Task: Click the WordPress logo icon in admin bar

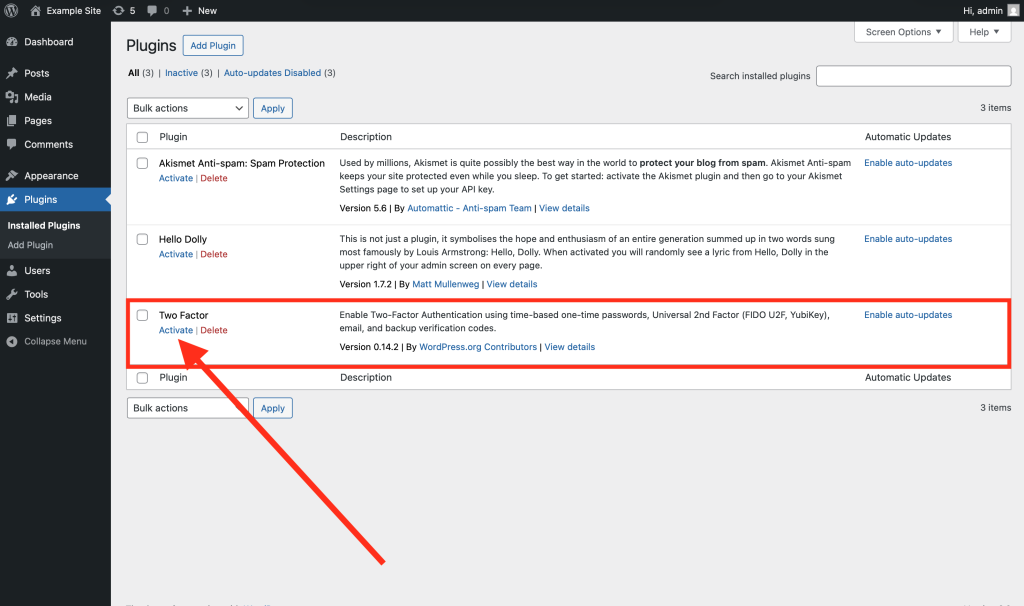Action: 11,10
